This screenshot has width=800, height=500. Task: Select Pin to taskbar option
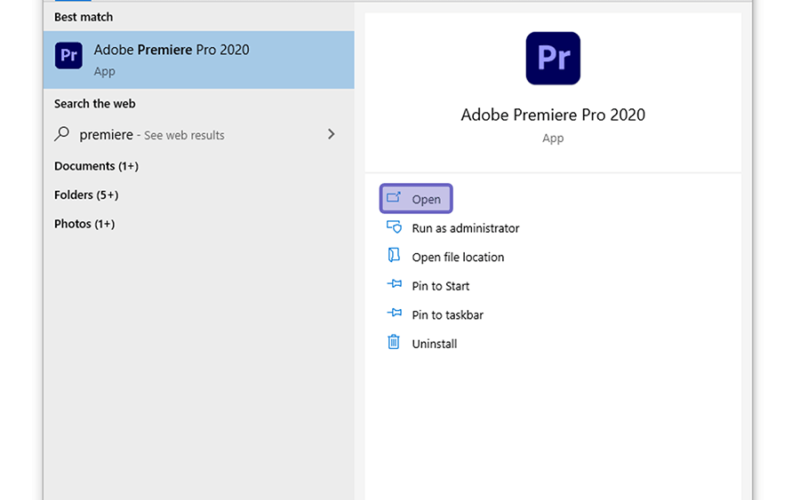coord(447,315)
